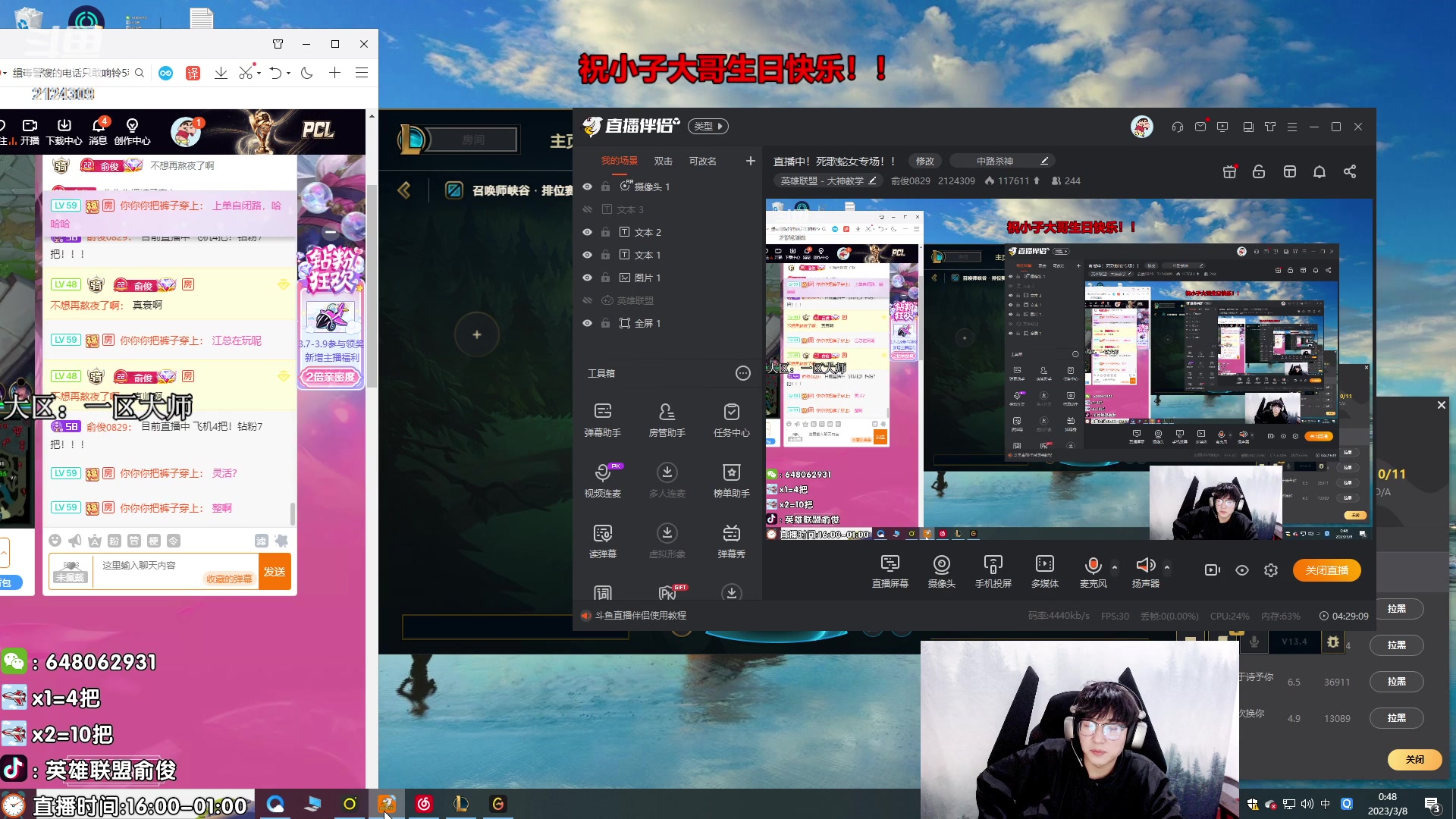Switch to the 我的场景 scene tab

click(x=620, y=161)
